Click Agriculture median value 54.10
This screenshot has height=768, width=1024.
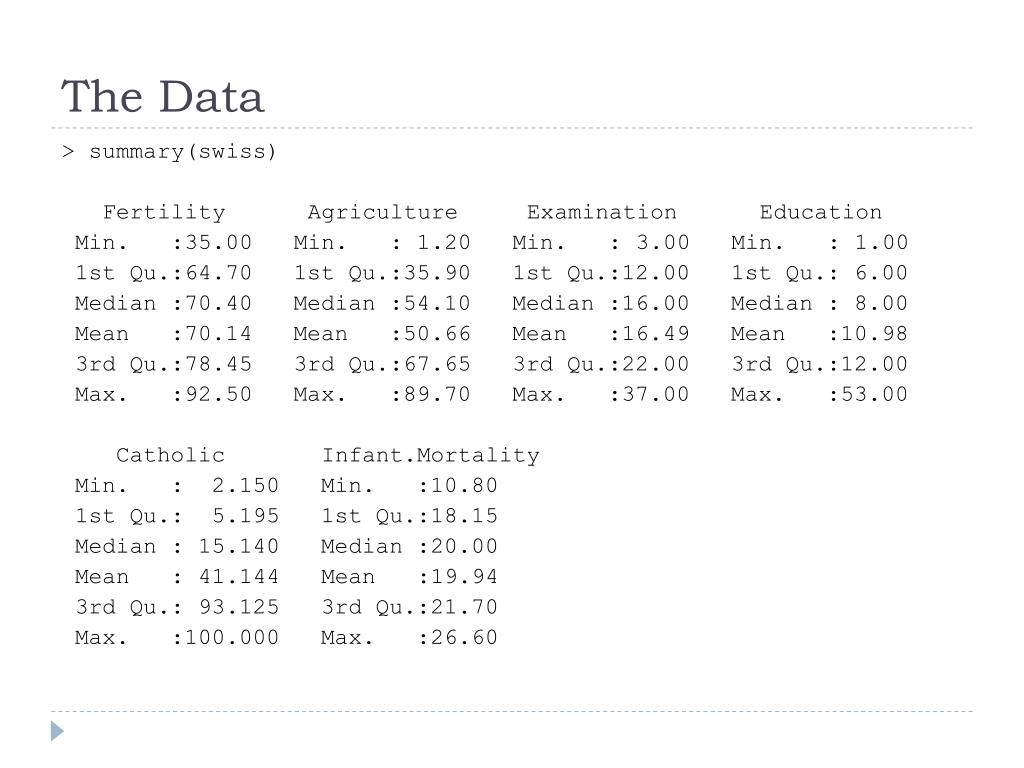pyautogui.click(x=437, y=304)
